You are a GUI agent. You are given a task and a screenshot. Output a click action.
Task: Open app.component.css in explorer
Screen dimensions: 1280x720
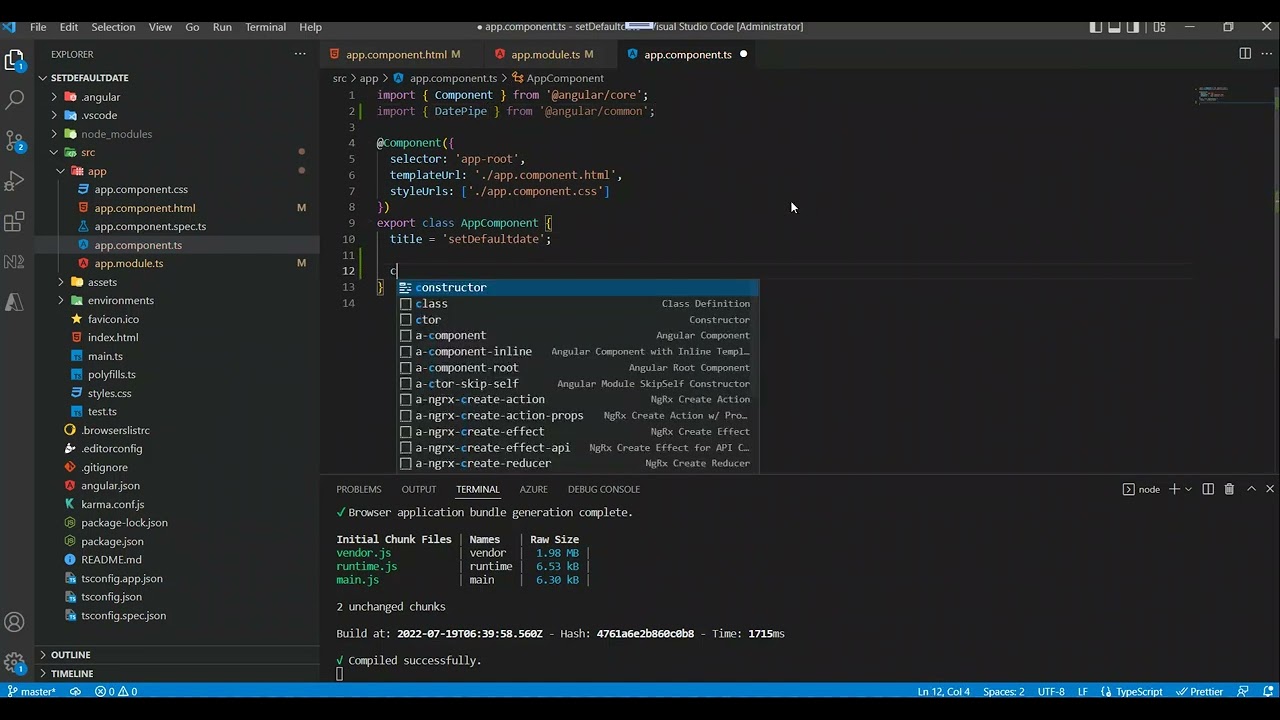click(141, 189)
